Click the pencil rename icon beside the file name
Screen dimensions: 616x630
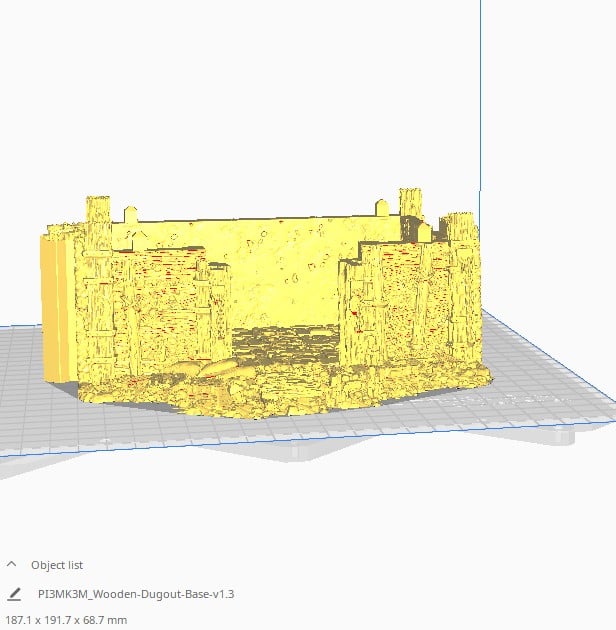[x=14, y=594]
